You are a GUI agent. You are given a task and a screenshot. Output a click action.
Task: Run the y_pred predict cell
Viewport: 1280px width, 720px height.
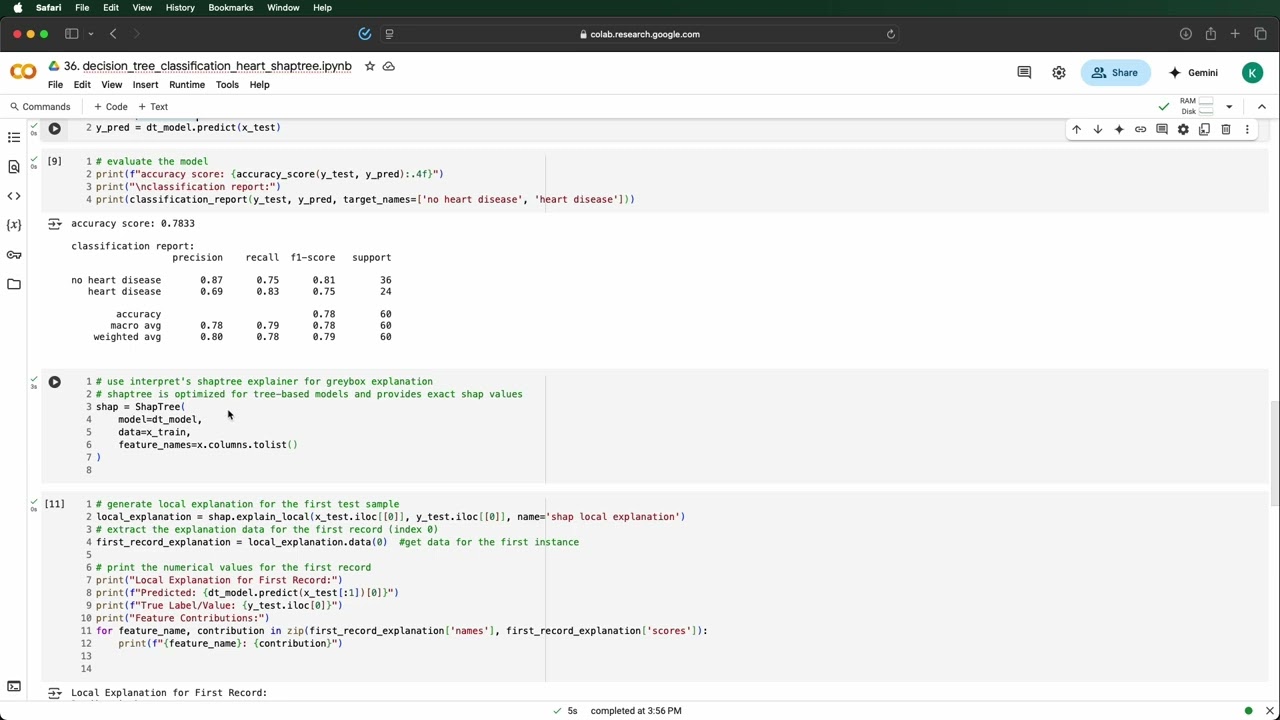click(x=55, y=128)
